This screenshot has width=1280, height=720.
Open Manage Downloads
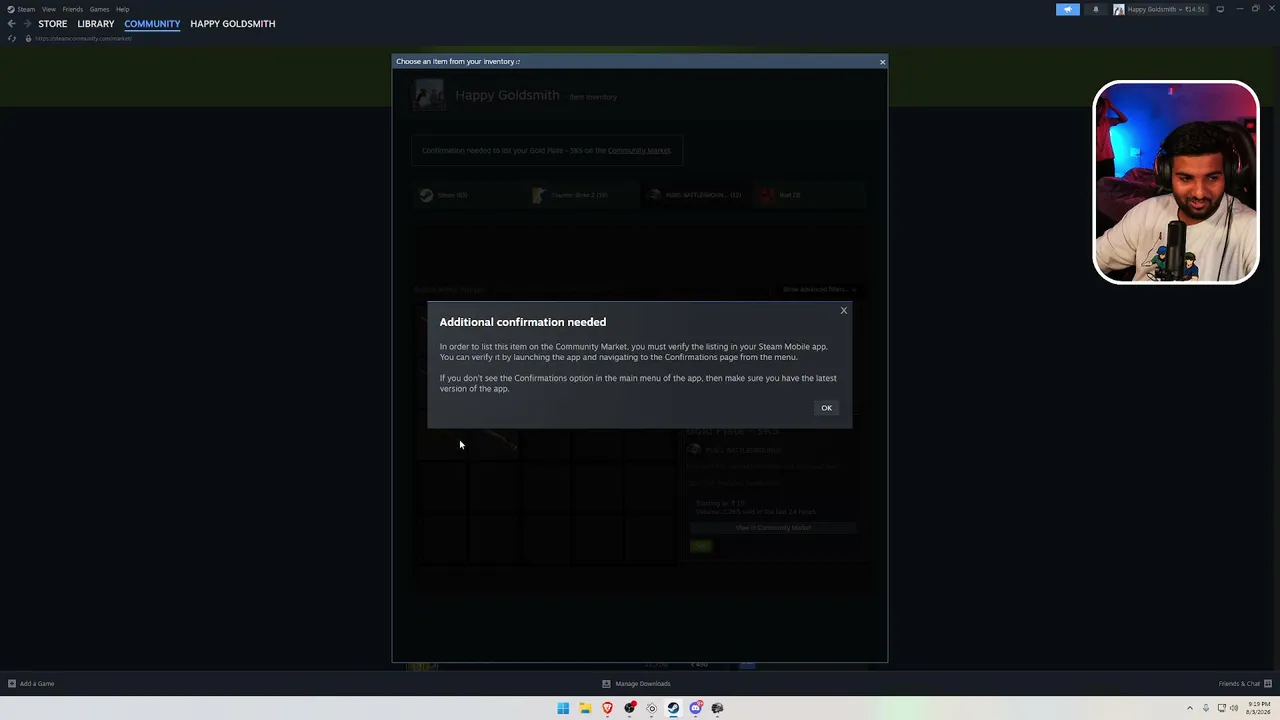point(636,684)
